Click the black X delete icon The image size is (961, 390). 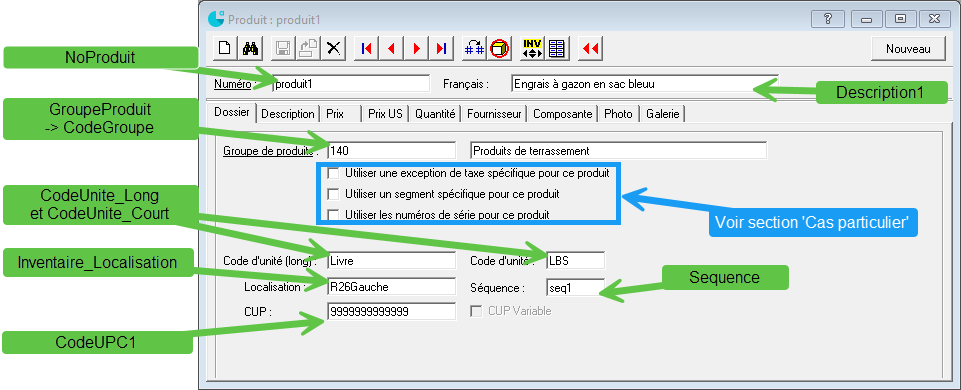coord(334,49)
